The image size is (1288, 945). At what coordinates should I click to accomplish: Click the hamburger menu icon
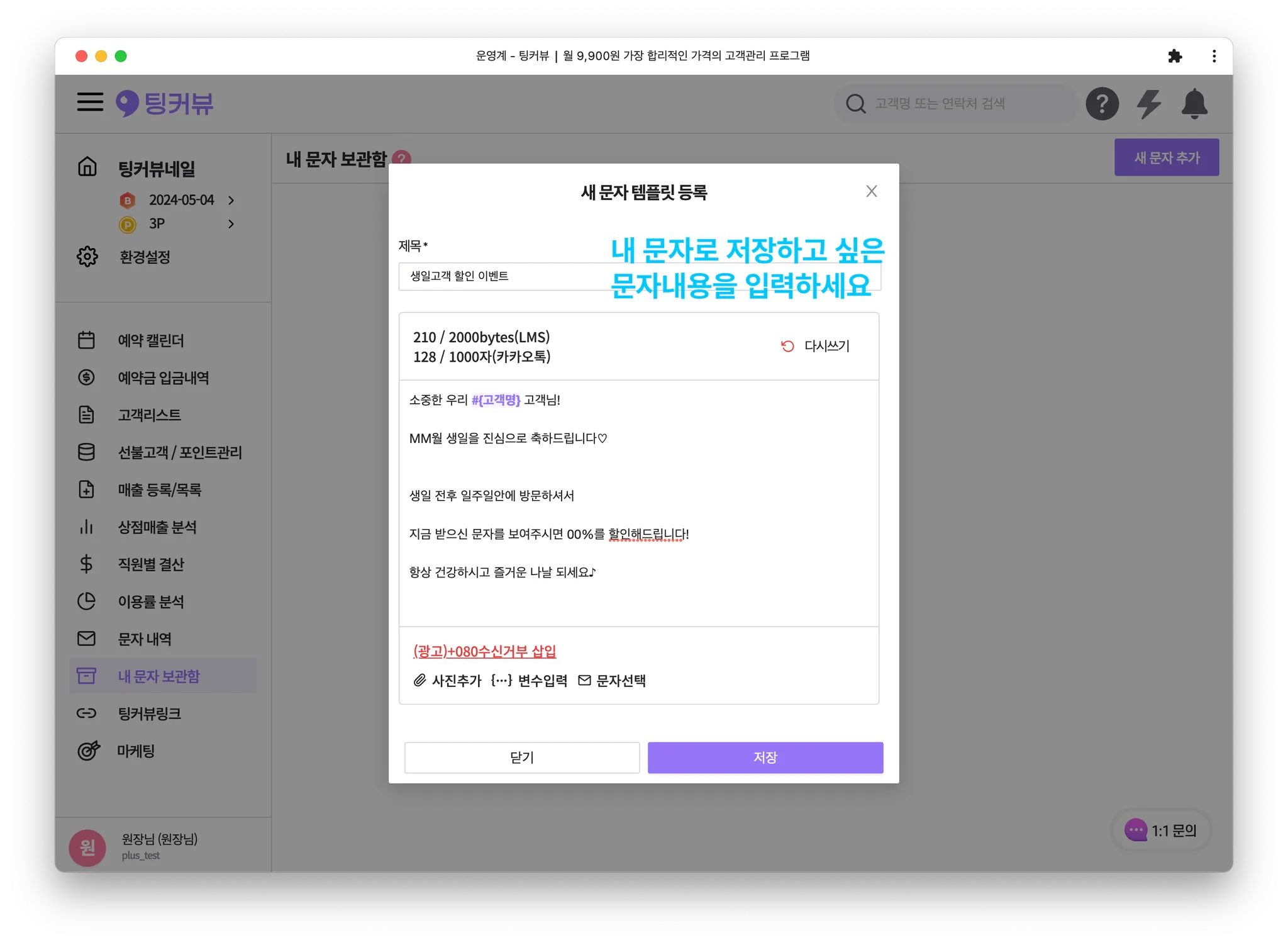[90, 102]
